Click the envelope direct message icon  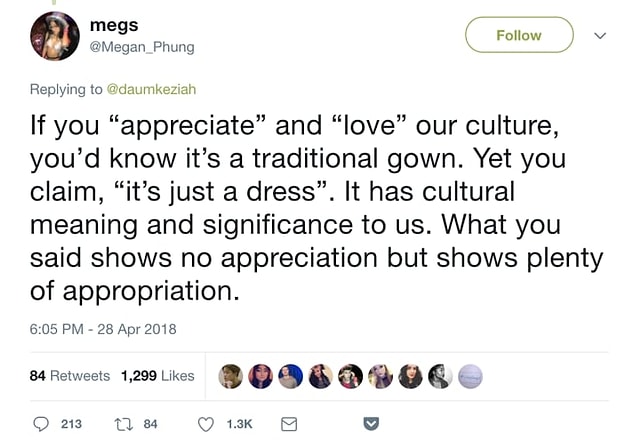(289, 424)
